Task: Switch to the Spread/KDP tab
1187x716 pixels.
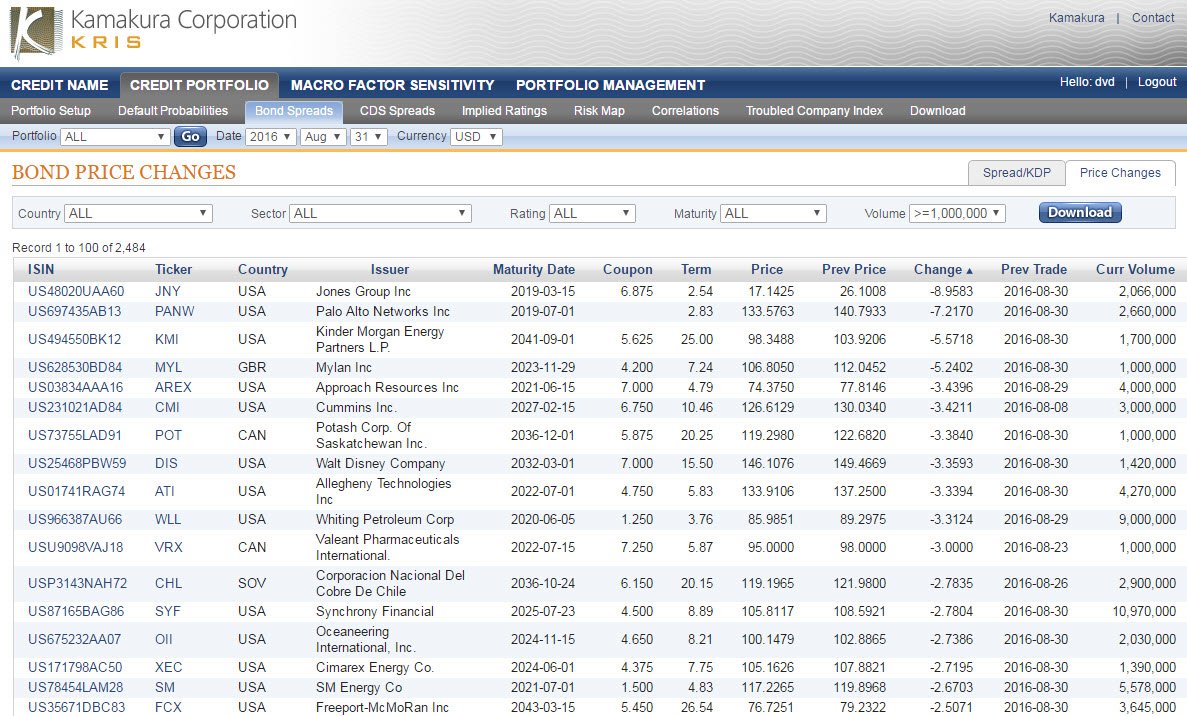Action: point(1017,173)
